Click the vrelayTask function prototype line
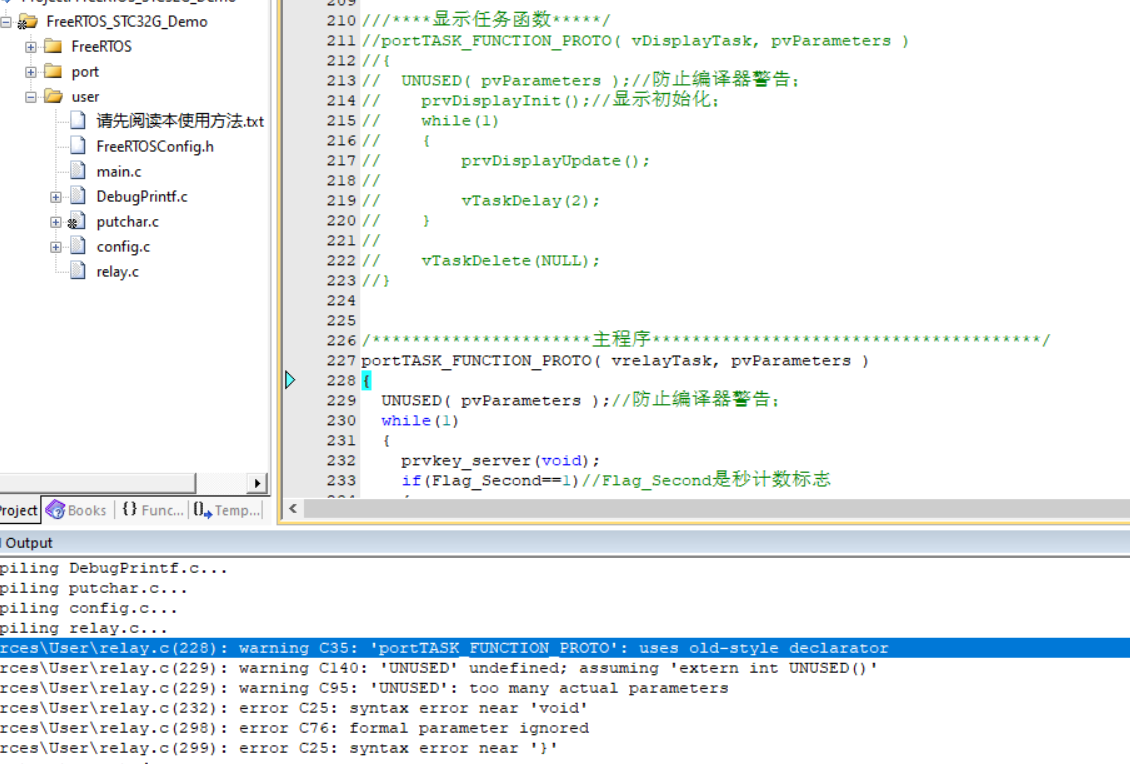1130x764 pixels. [x=615, y=360]
